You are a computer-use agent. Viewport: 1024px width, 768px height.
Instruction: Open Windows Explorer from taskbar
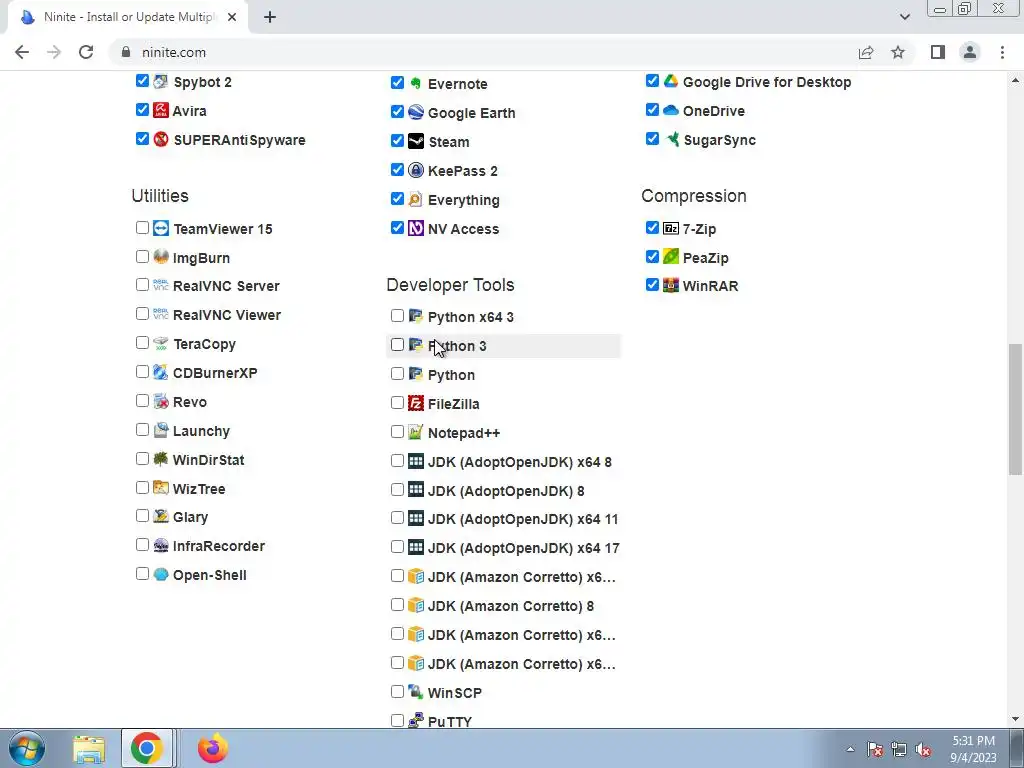tap(89, 748)
